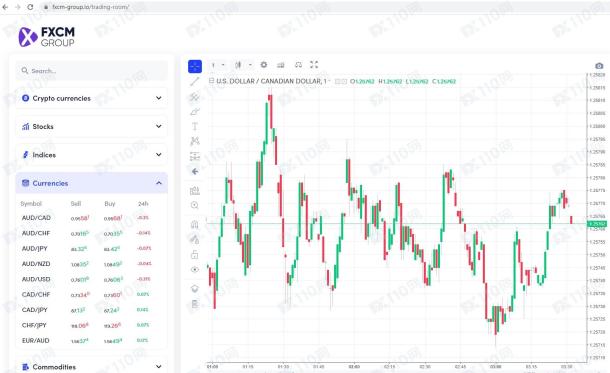This screenshot has width=610, height=373.
Task: Collapse the chart legend toggle beside U.S. DOLLAR
Action: [211, 81]
